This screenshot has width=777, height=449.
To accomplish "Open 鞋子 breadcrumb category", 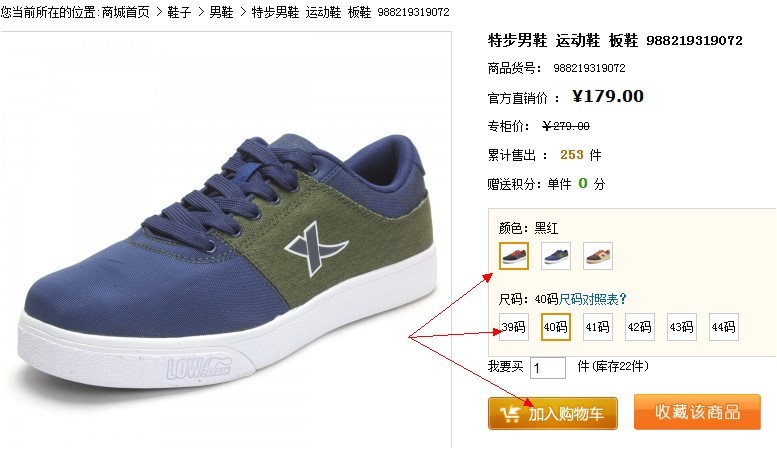I will click(x=179, y=12).
